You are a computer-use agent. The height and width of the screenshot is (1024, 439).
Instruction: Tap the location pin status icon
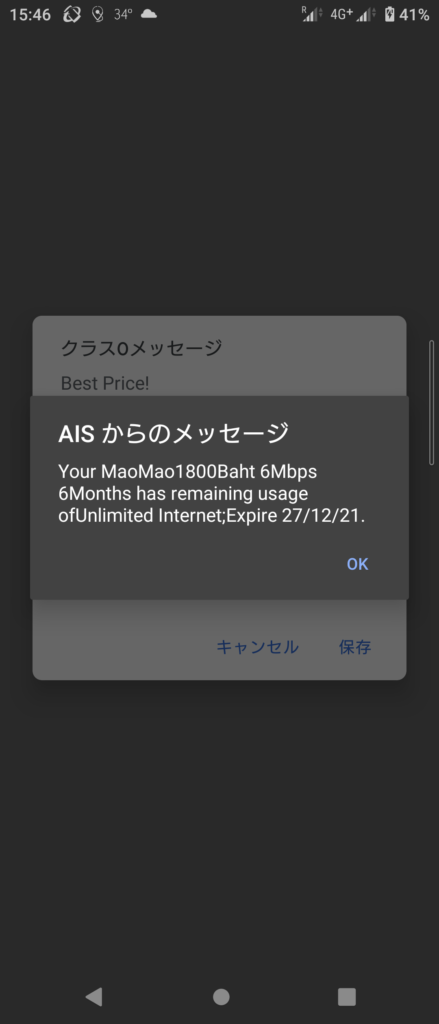[98, 14]
